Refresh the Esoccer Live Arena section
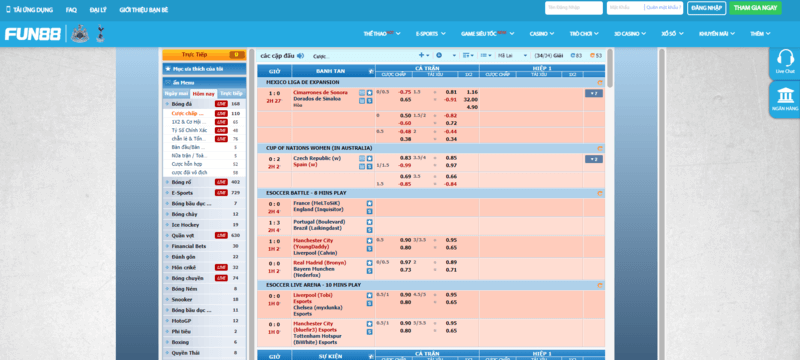800x360 pixels. pyautogui.click(x=600, y=286)
